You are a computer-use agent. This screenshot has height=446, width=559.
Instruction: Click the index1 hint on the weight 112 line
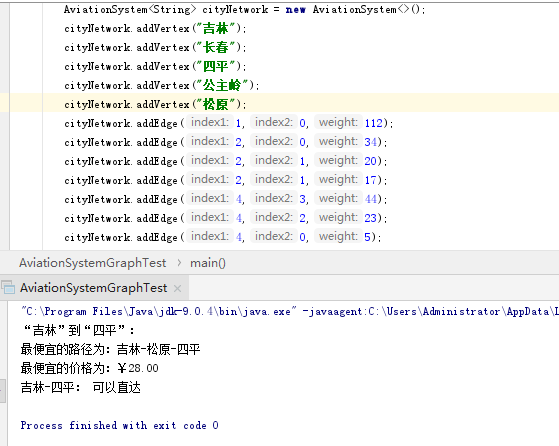[210, 122]
